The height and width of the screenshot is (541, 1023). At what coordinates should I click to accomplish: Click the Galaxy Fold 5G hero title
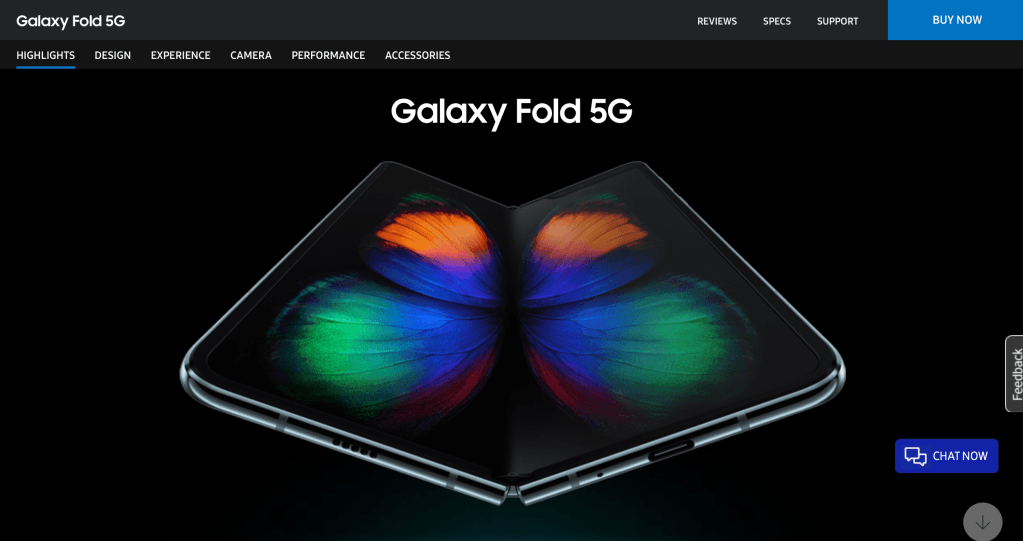[512, 112]
